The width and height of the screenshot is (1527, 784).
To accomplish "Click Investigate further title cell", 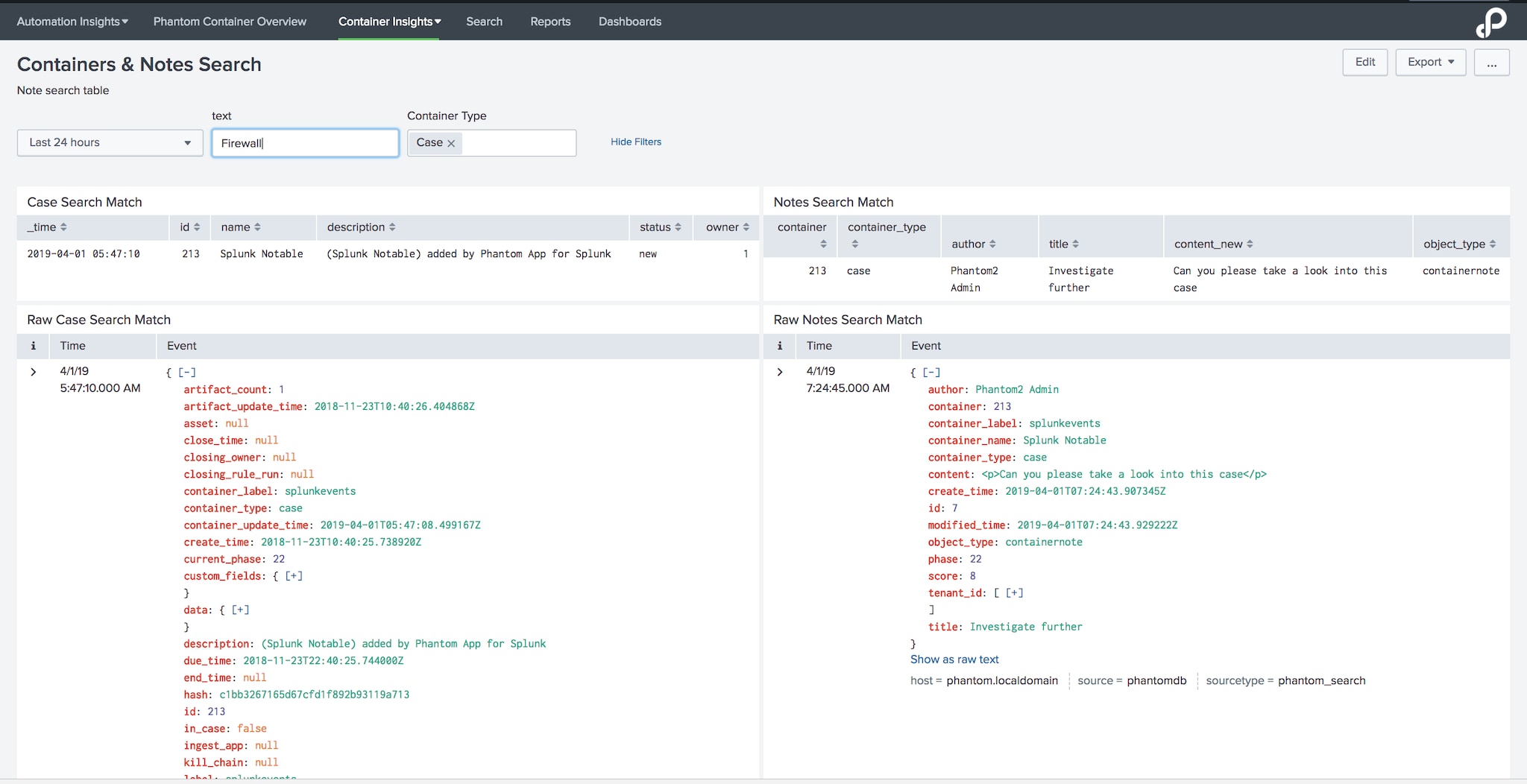I will 1080,279.
